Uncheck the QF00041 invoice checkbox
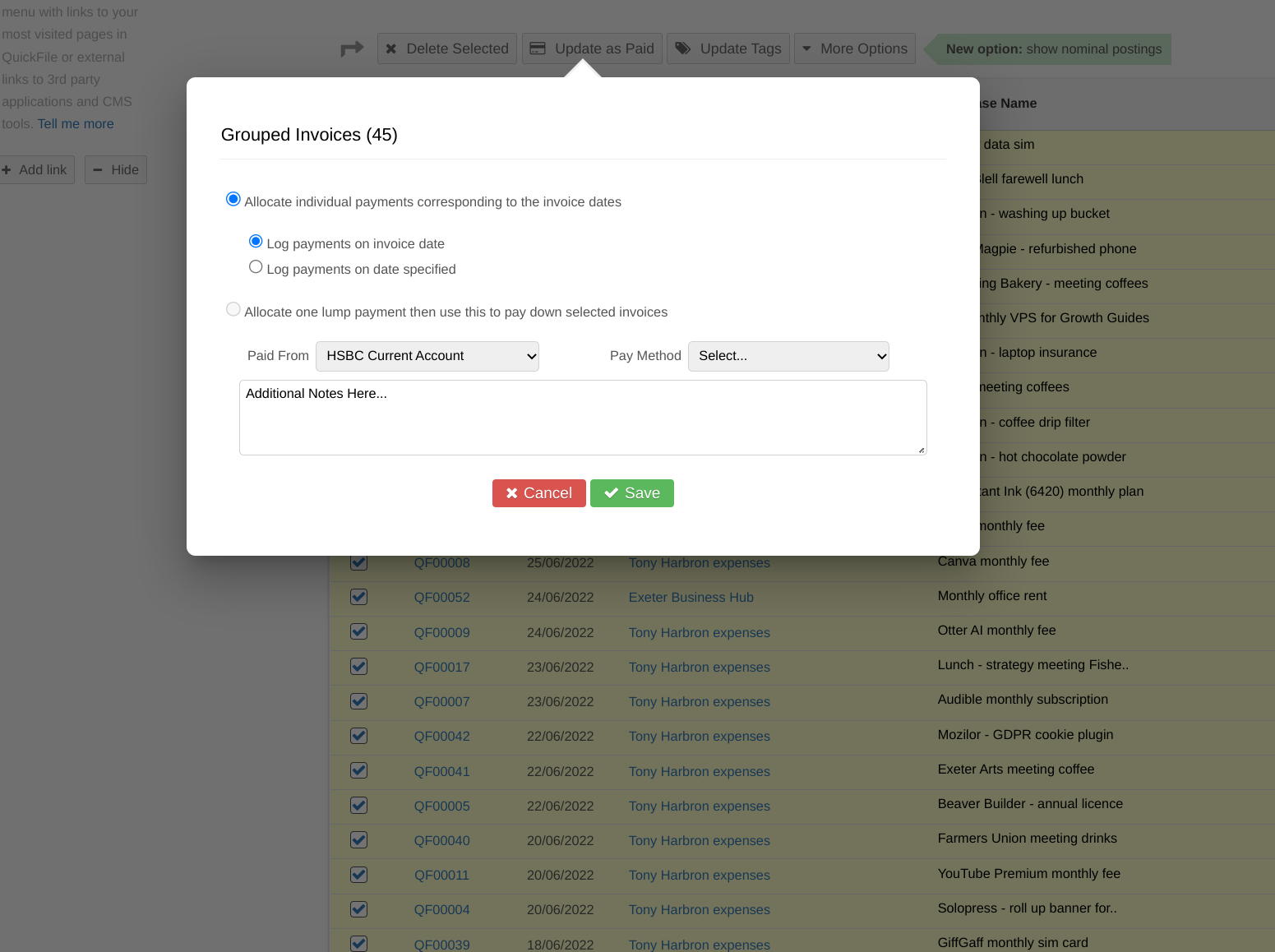The height and width of the screenshot is (952, 1275). (x=358, y=770)
